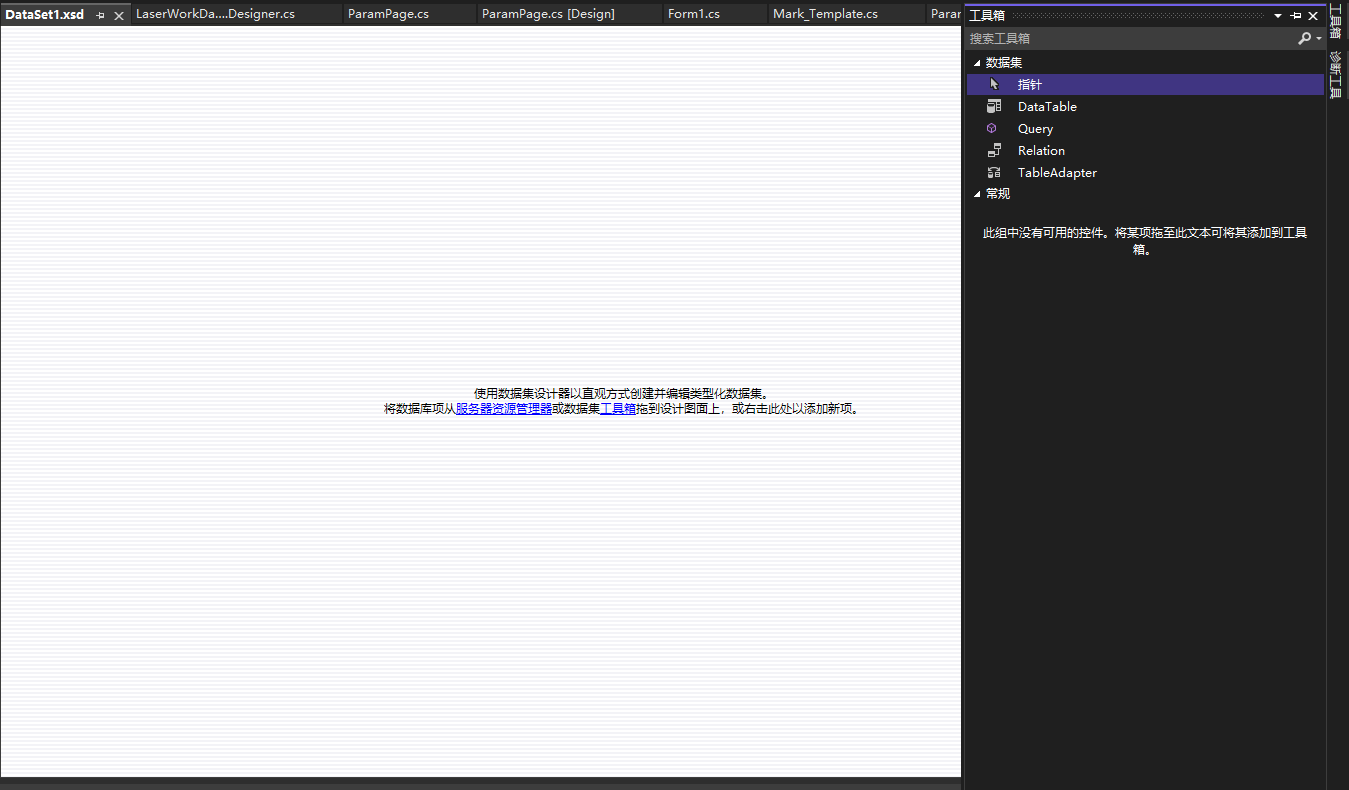Click the Toolbox window position dropdown arrow
The image size is (1349, 790).
pos(1277,15)
